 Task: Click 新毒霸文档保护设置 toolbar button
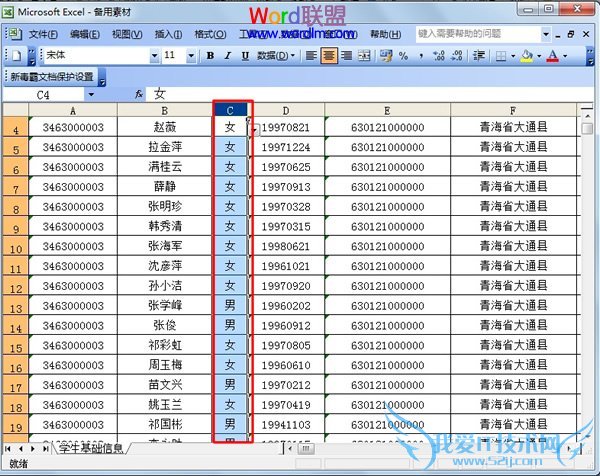pyautogui.click(x=52, y=77)
